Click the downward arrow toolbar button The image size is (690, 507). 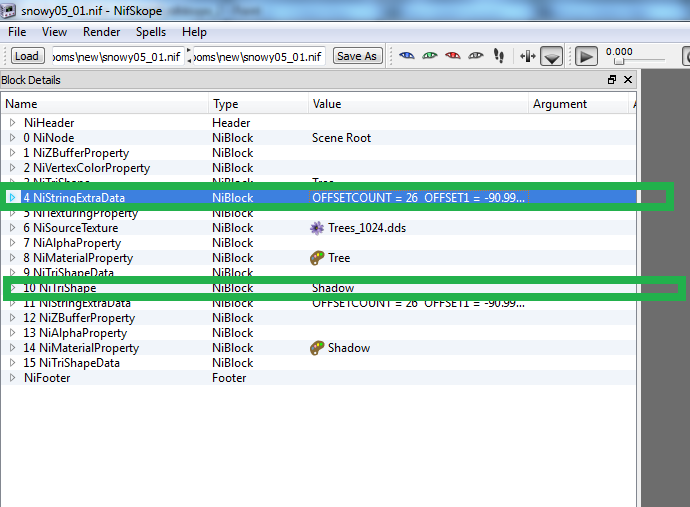(x=551, y=56)
